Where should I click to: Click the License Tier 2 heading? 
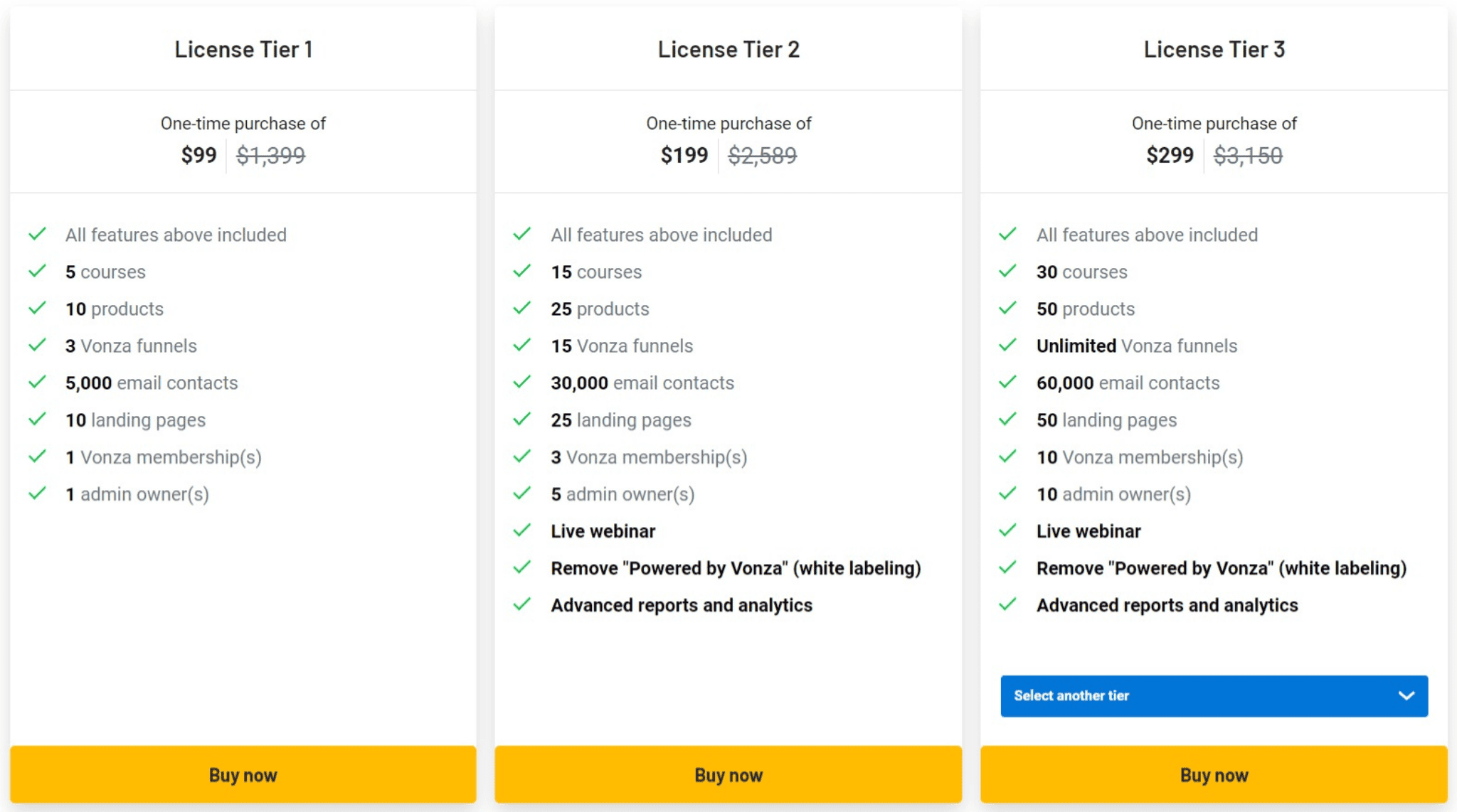click(728, 49)
